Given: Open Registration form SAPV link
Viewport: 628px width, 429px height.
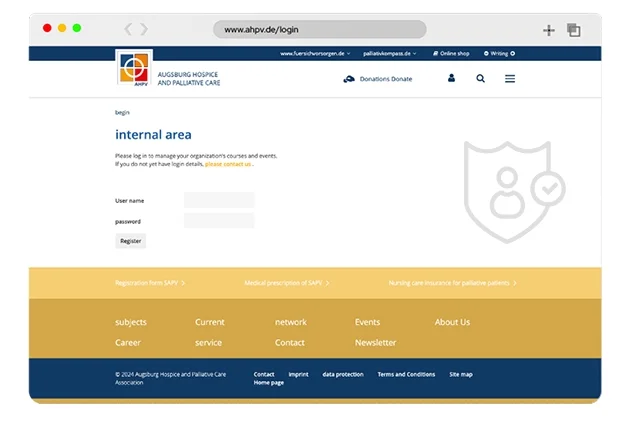Looking at the screenshot, I should pos(150,283).
